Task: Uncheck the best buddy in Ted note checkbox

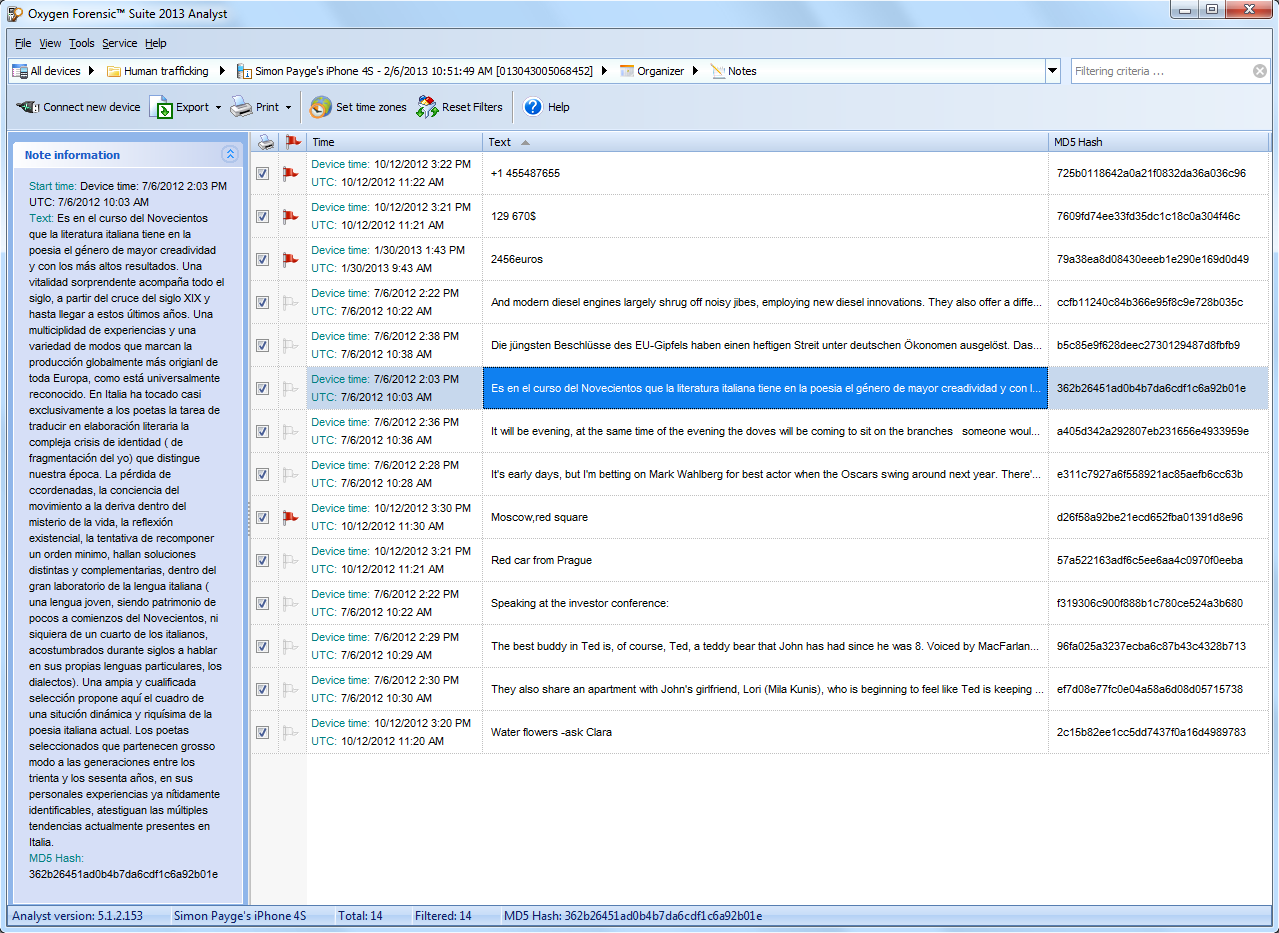Action: point(263,646)
